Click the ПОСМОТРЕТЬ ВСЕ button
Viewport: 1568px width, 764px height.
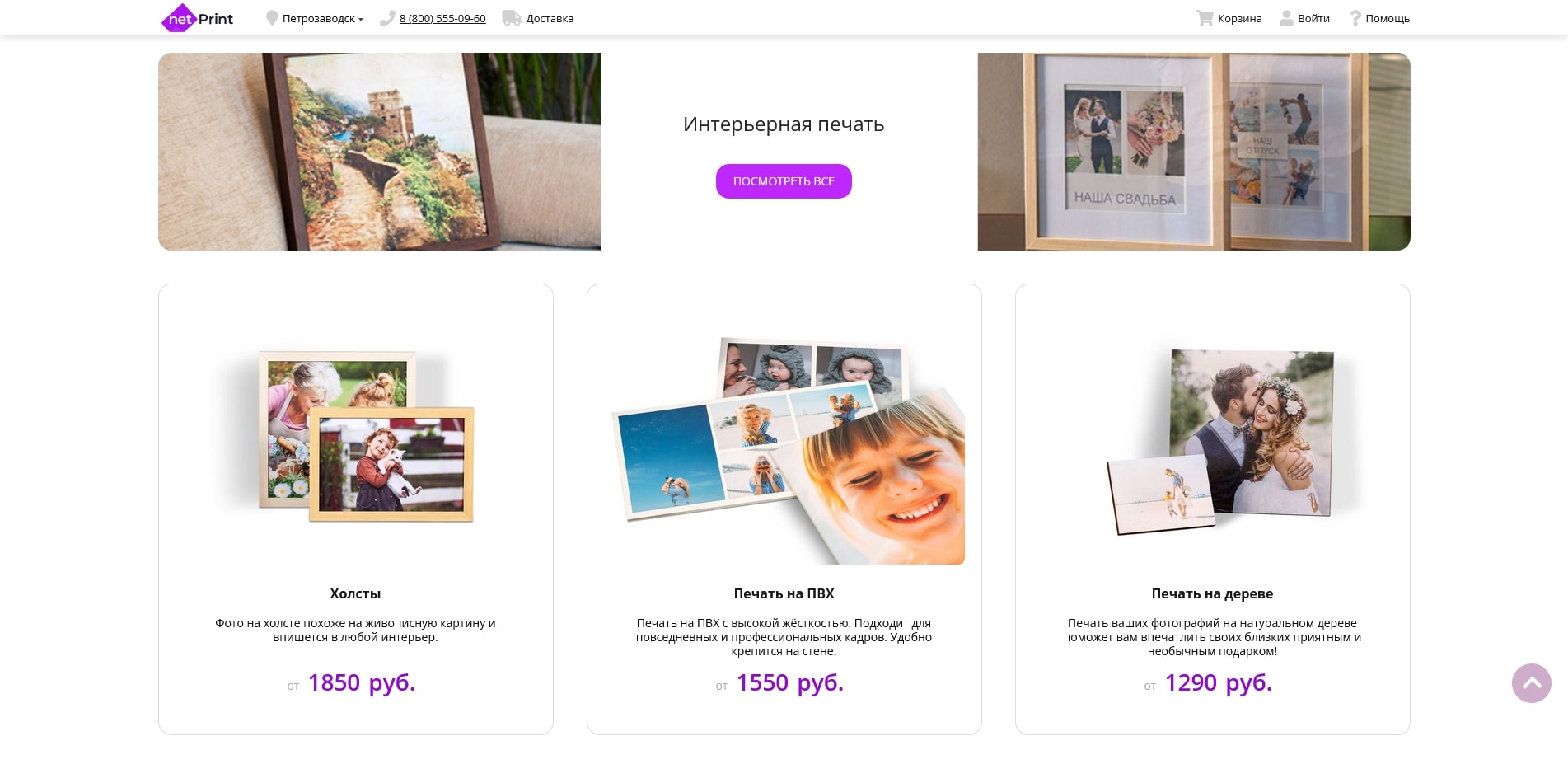click(x=784, y=181)
